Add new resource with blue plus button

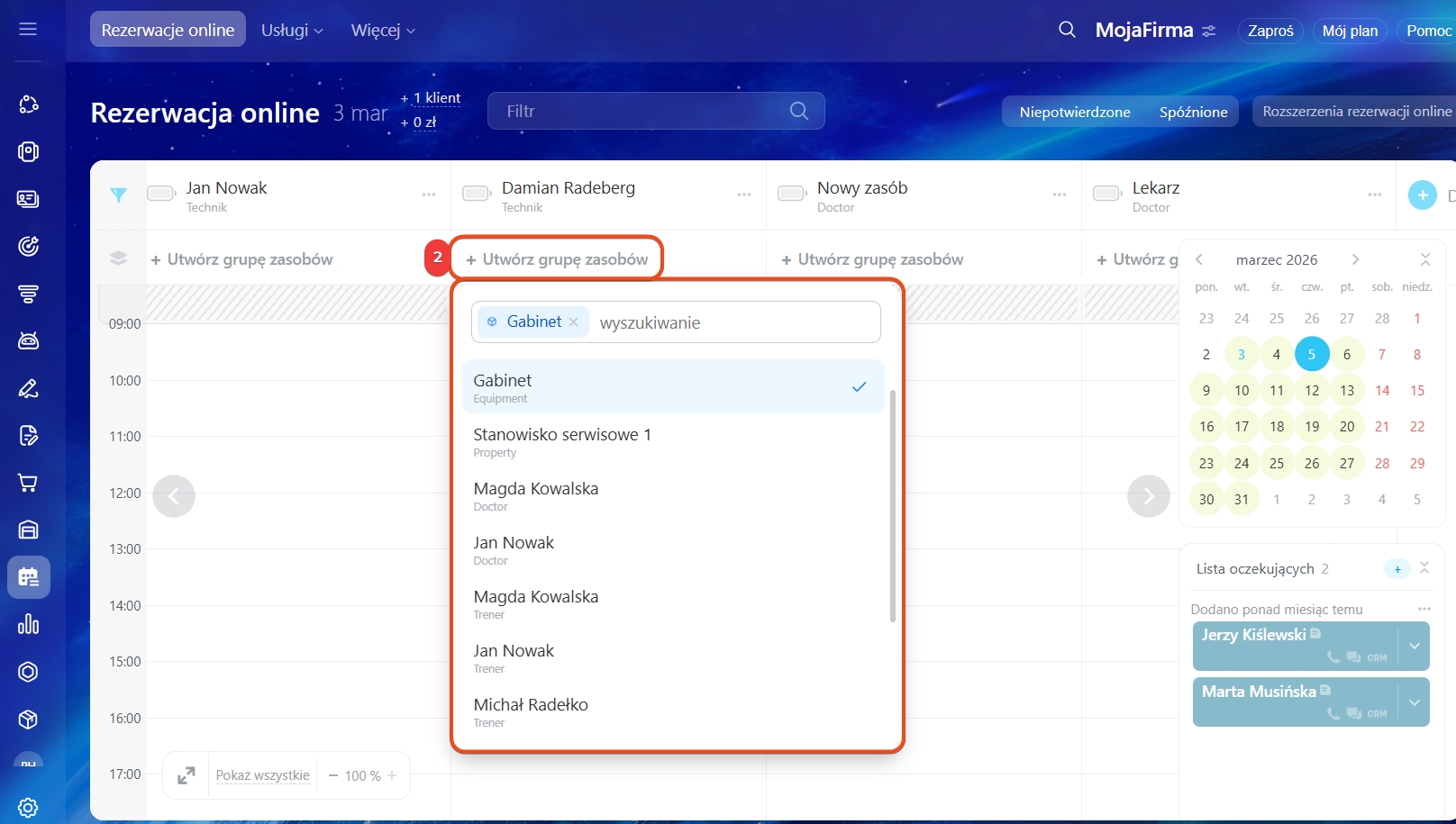tap(1422, 195)
